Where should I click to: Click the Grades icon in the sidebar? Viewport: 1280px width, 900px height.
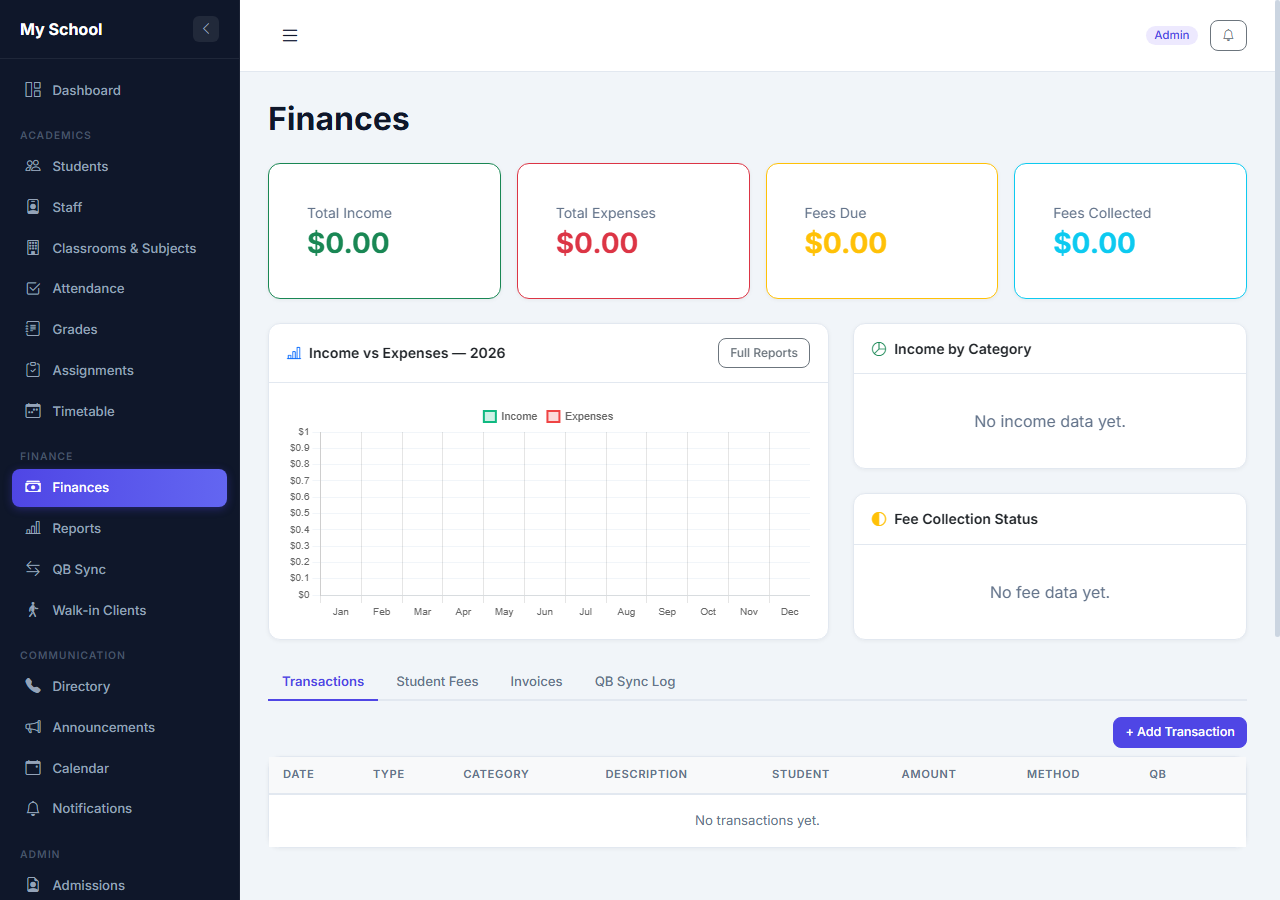coord(33,329)
